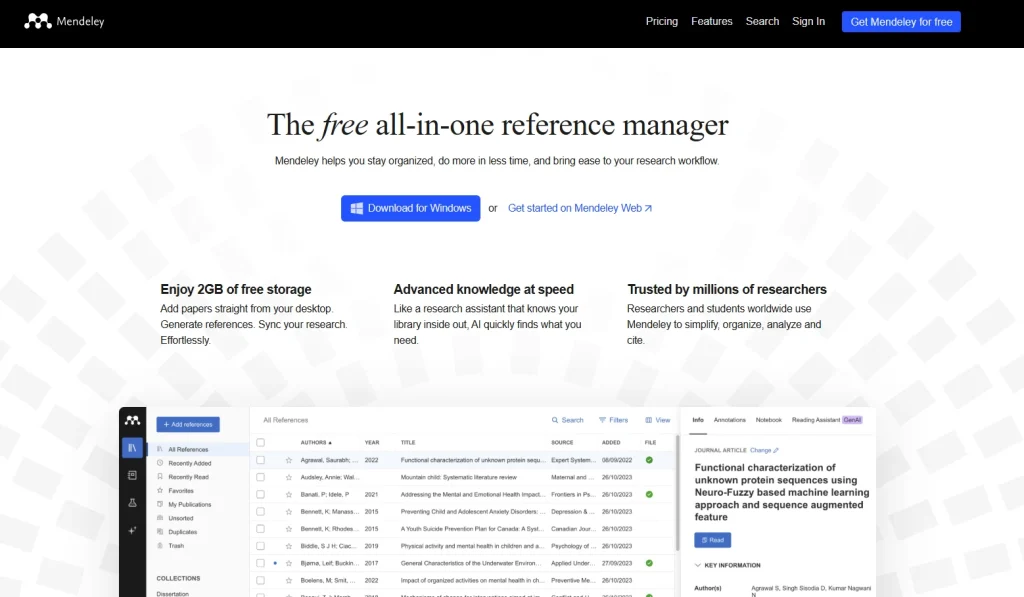Click the flask icon in the app sidebar
This screenshot has width=1024, height=597.
[133, 503]
